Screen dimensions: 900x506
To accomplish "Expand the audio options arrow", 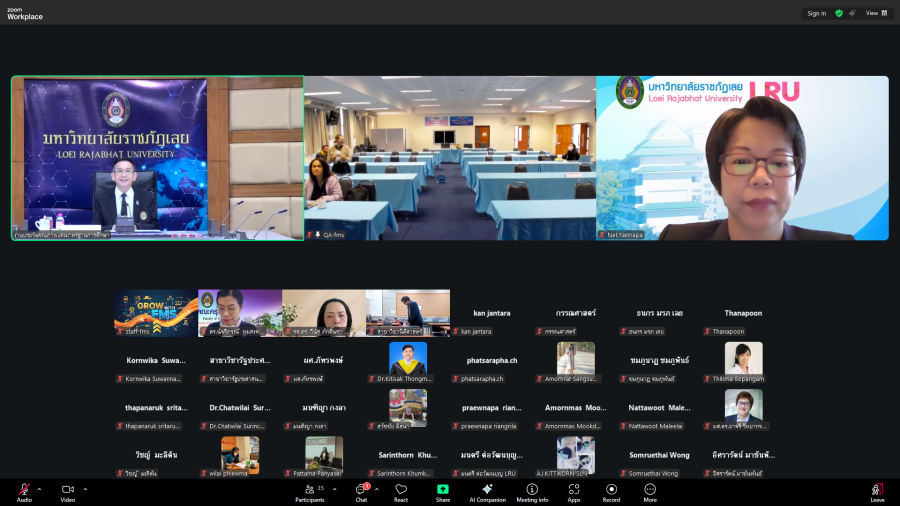I will 41,489.
